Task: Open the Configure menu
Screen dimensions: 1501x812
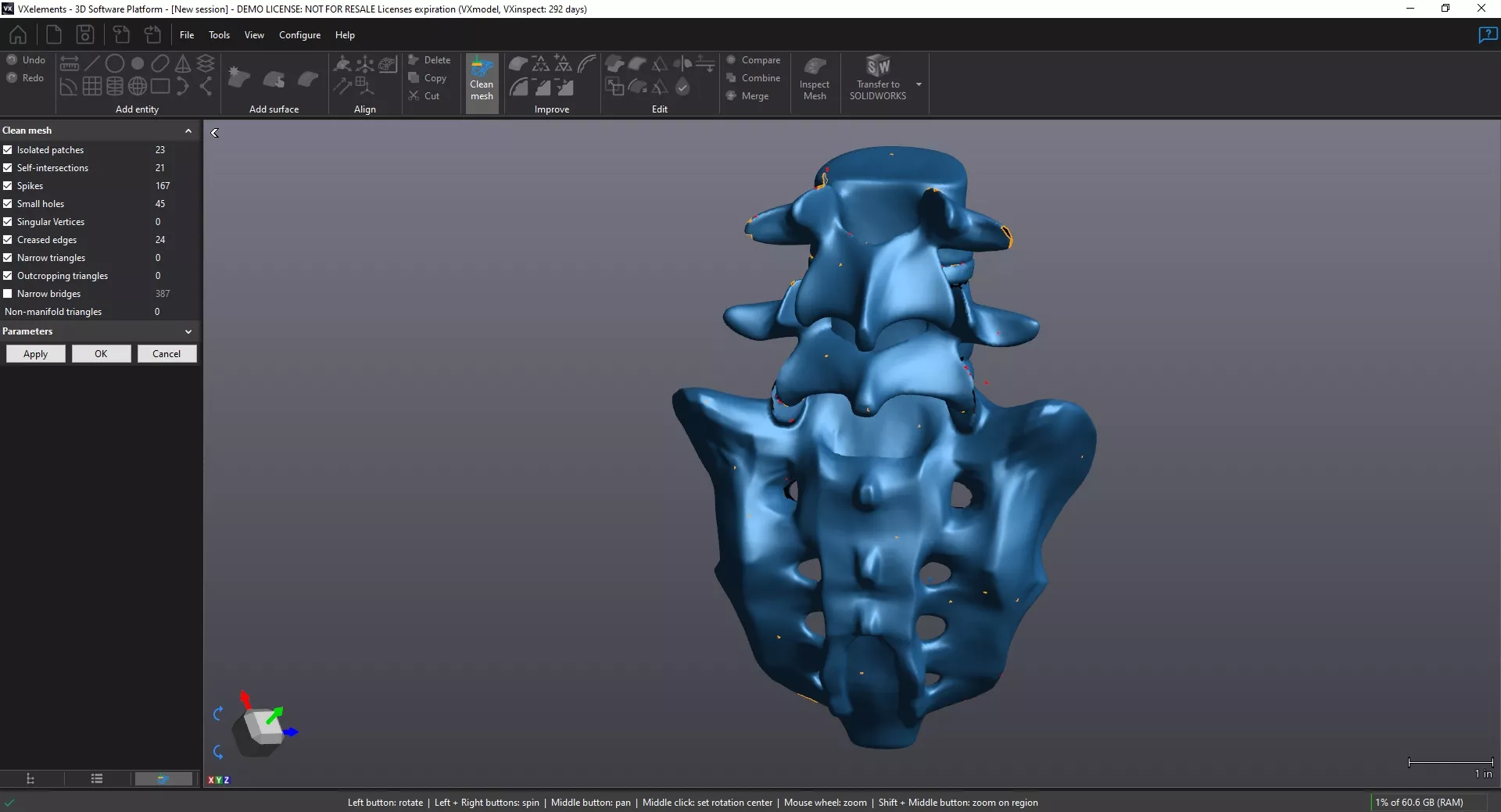Action: [x=299, y=34]
